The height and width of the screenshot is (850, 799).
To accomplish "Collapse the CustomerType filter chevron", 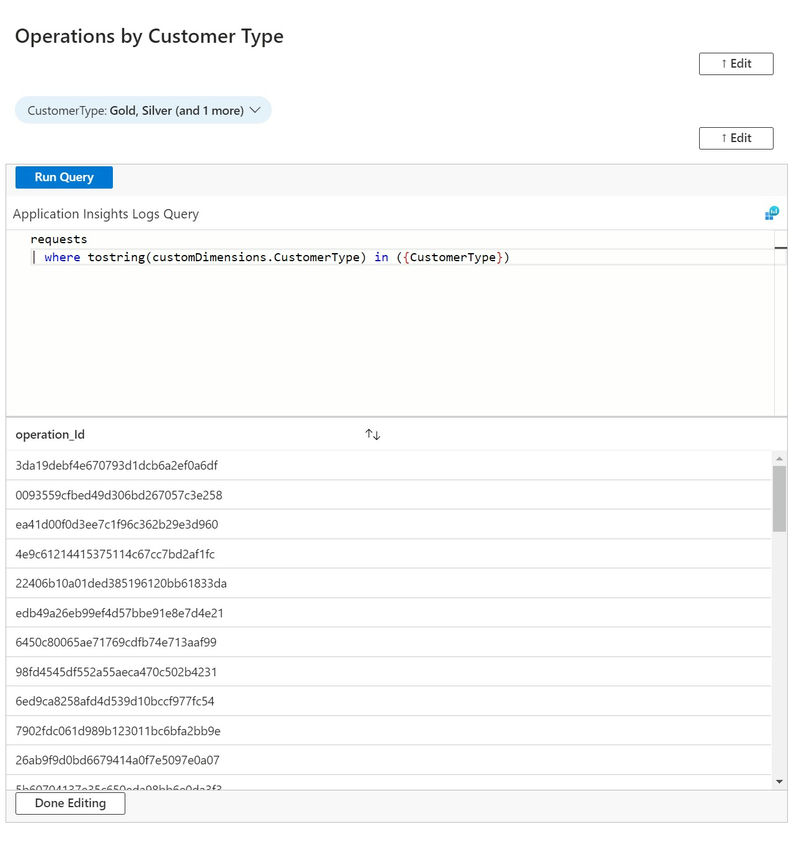I will coord(256,110).
